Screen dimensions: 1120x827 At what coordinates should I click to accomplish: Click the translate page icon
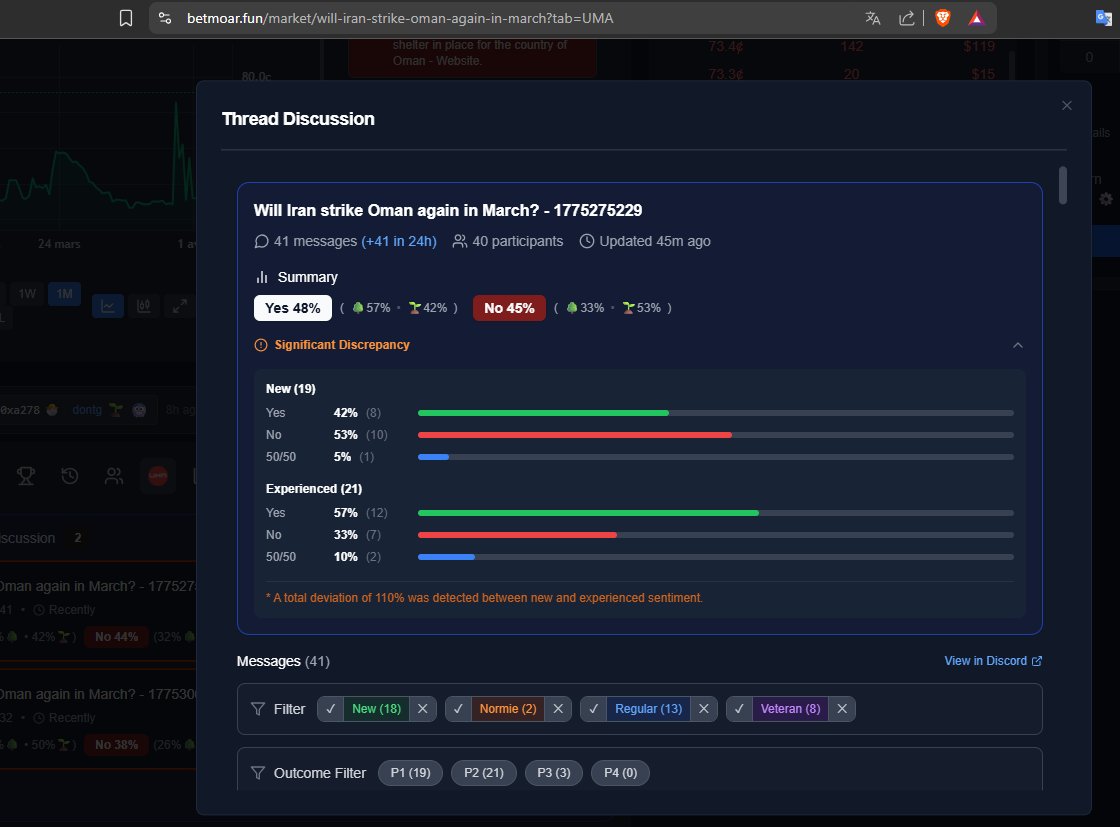pyautogui.click(x=872, y=19)
